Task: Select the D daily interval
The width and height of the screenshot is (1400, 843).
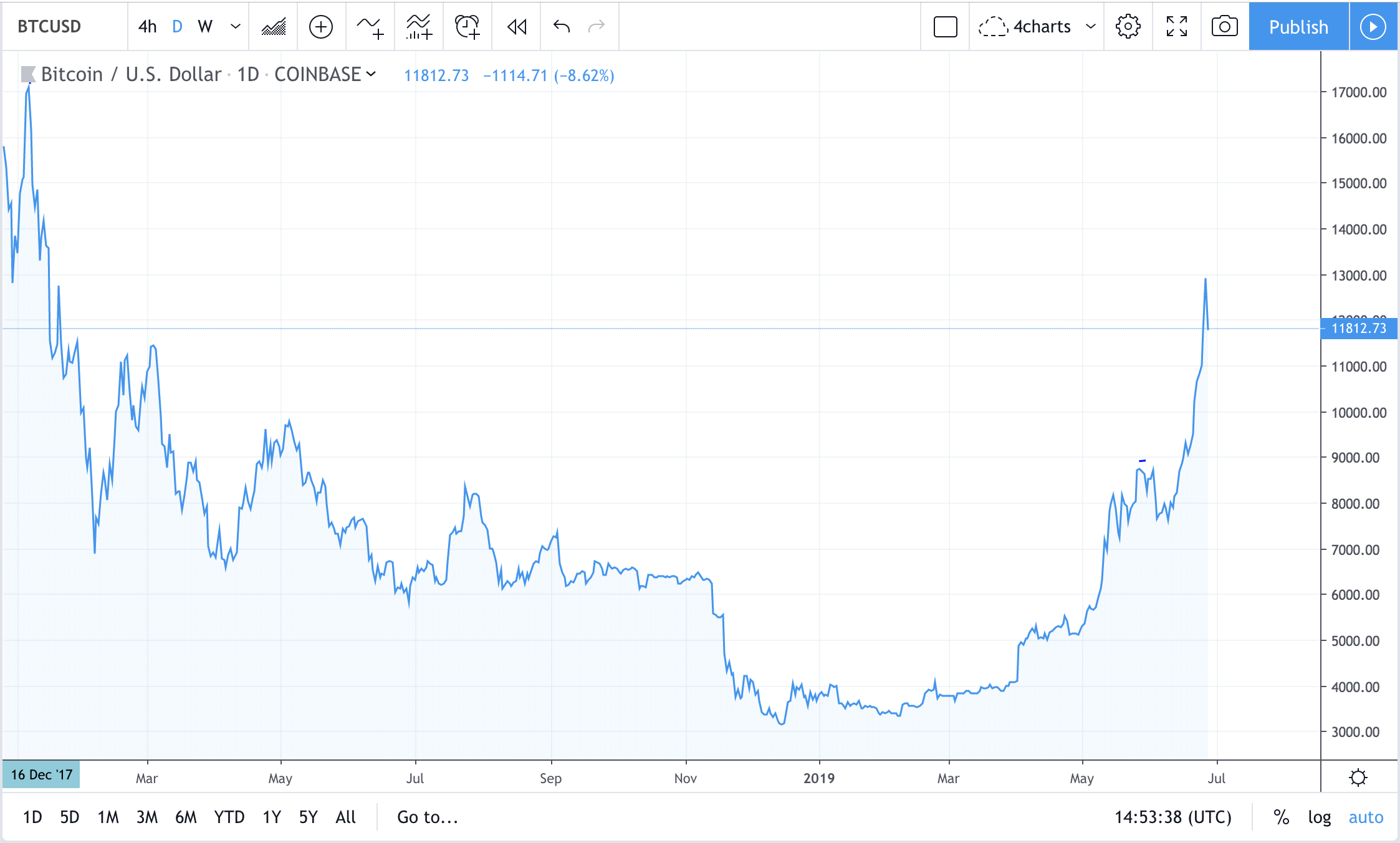Action: [x=177, y=27]
